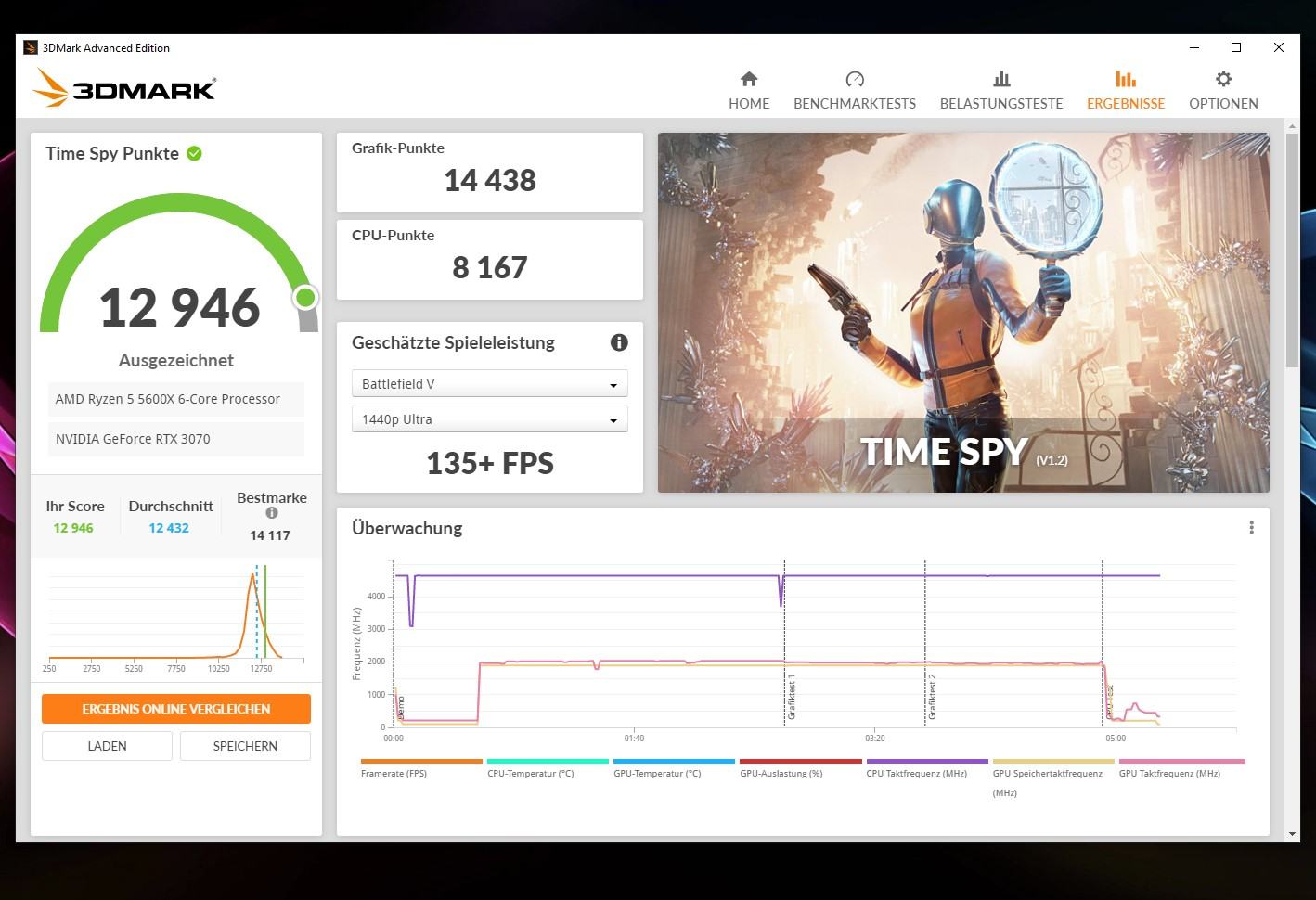The image size is (1316, 900).
Task: Maximize the 3DMark window
Action: coord(1236,47)
